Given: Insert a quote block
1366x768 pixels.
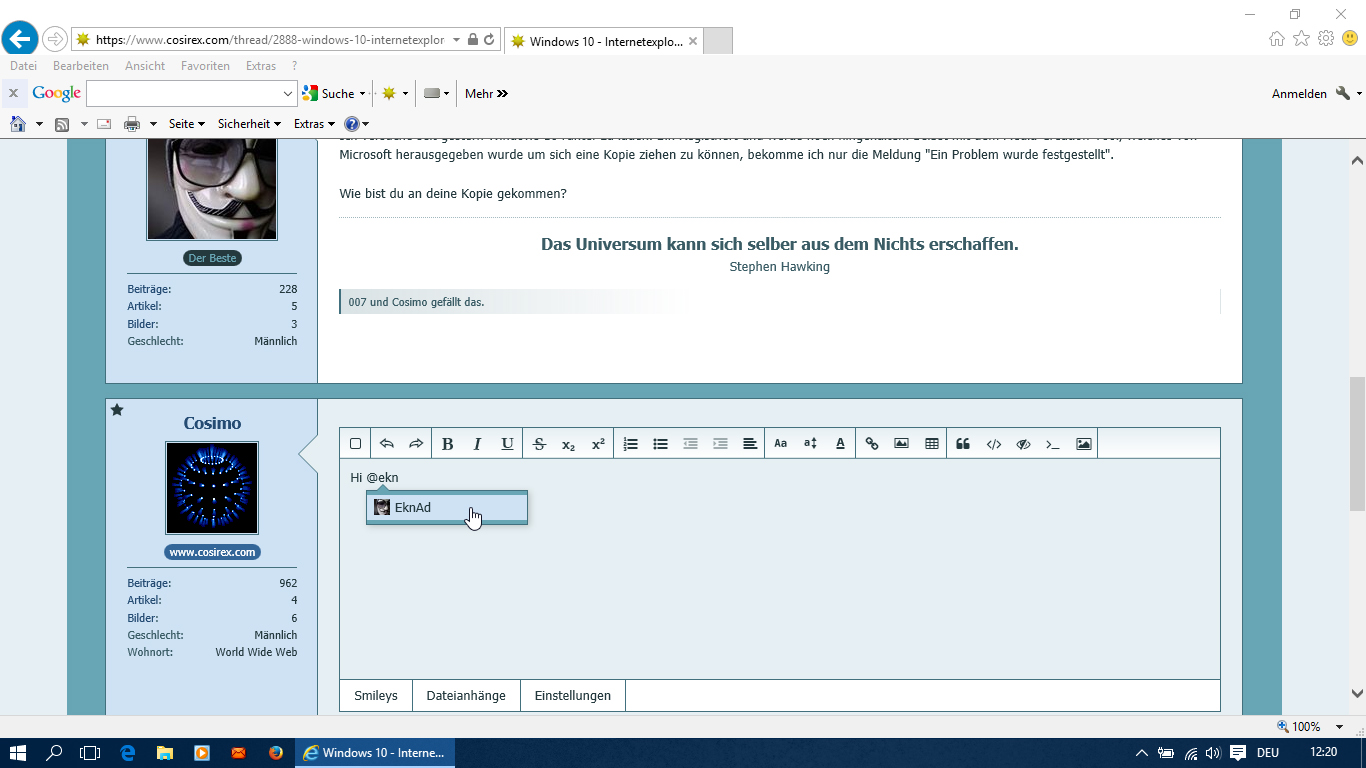Looking at the screenshot, I should point(963,444).
